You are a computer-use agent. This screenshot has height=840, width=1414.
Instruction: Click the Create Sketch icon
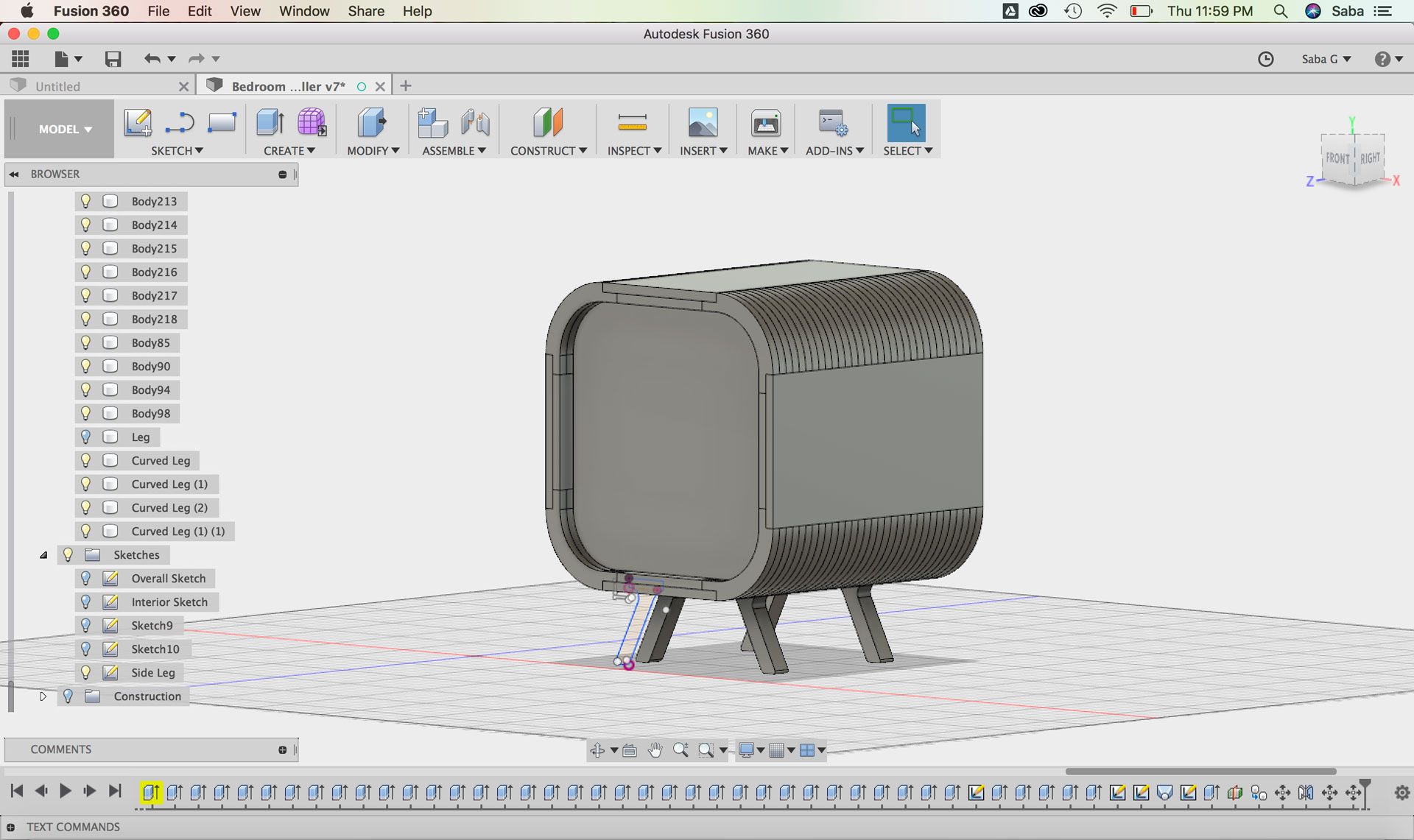138,122
